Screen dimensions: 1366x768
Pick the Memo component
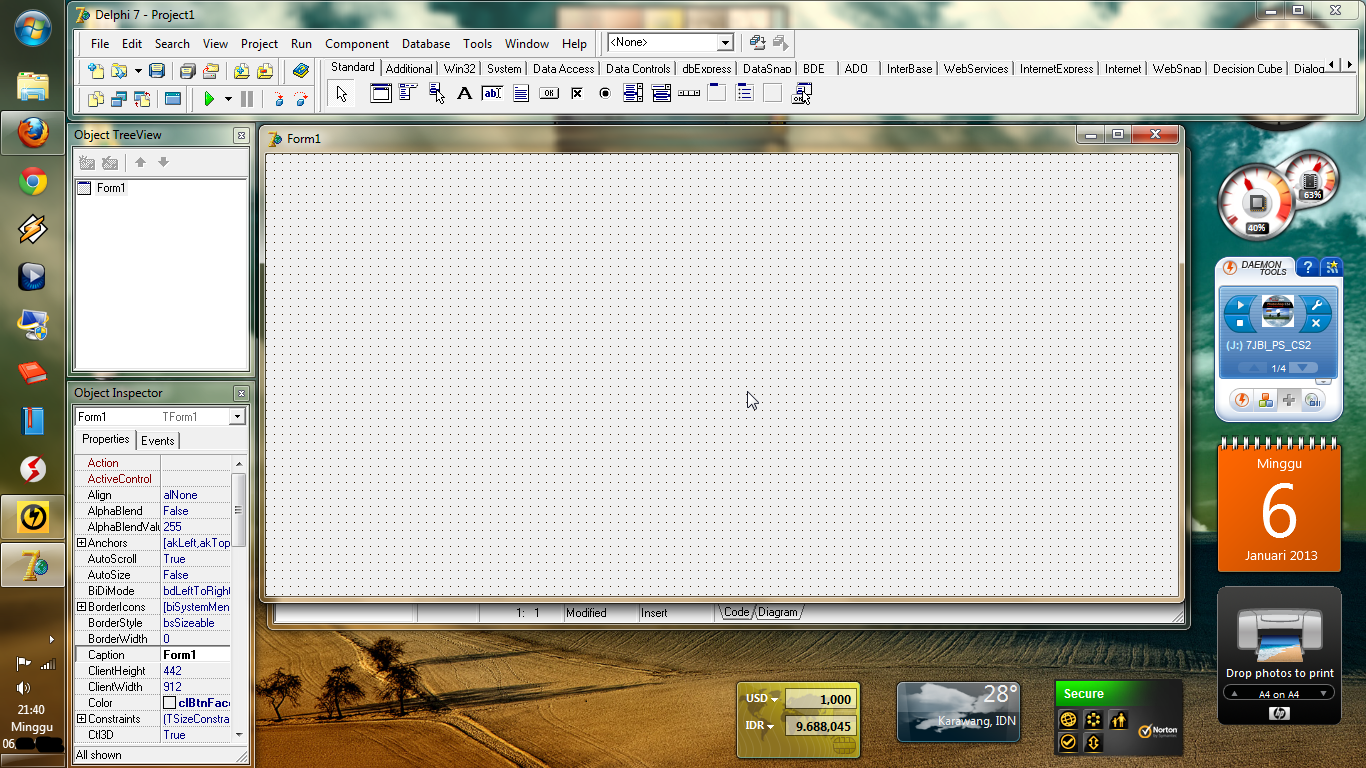coord(521,94)
